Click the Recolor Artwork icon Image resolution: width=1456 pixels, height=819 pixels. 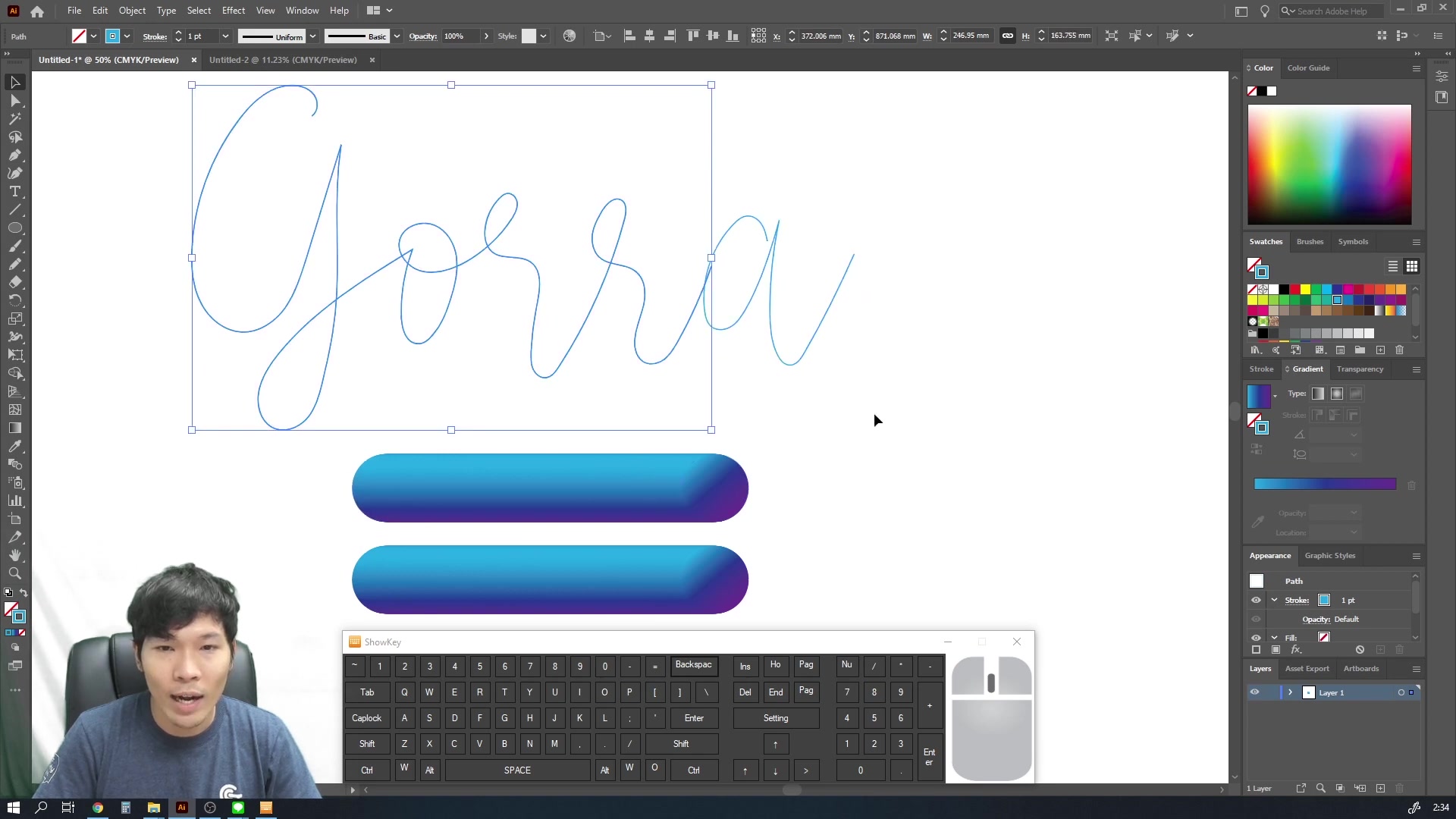(570, 36)
